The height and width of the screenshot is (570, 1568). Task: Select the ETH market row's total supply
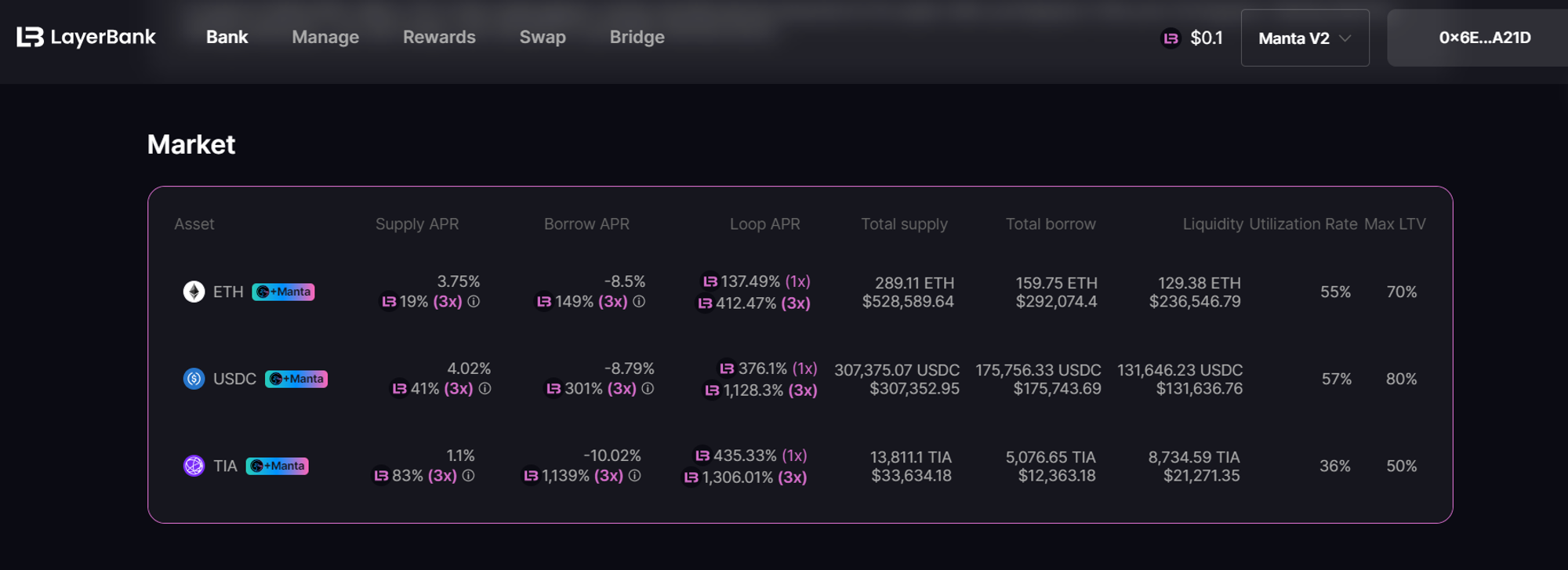coord(908,292)
